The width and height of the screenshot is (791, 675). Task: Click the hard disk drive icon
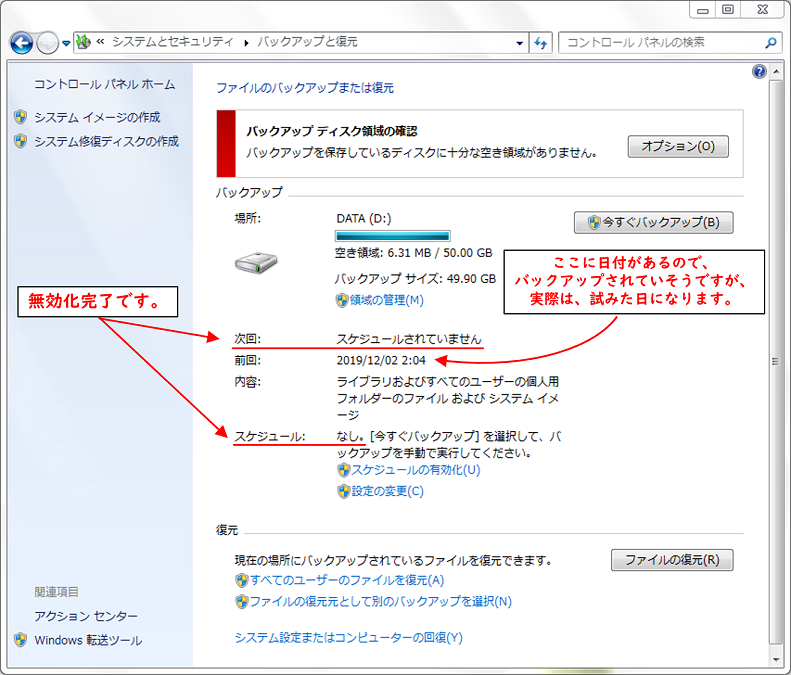[256, 262]
